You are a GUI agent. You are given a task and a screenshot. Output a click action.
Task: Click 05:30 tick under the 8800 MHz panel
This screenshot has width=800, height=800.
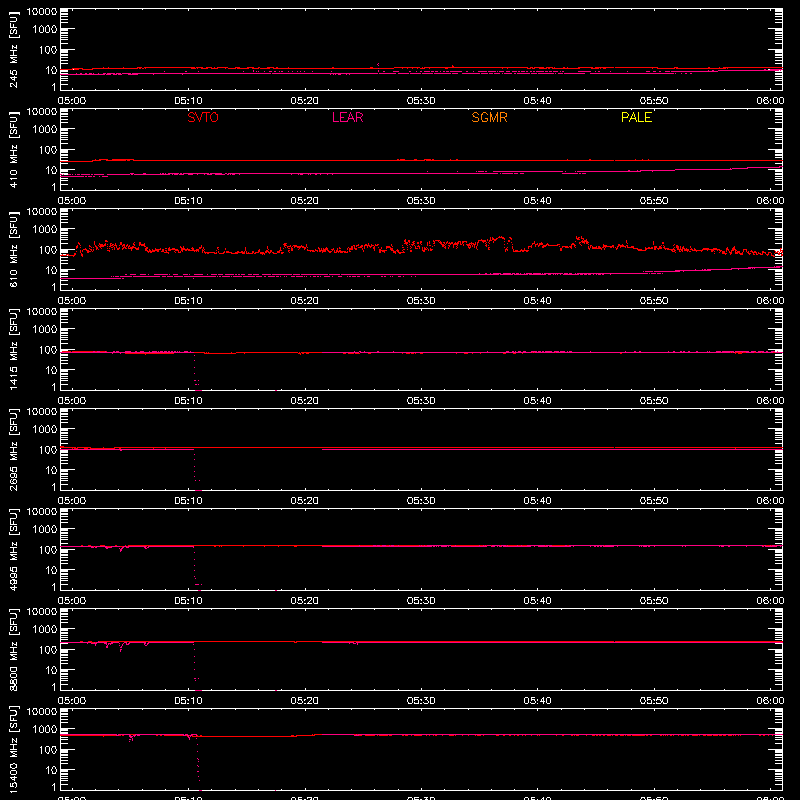click(x=421, y=701)
